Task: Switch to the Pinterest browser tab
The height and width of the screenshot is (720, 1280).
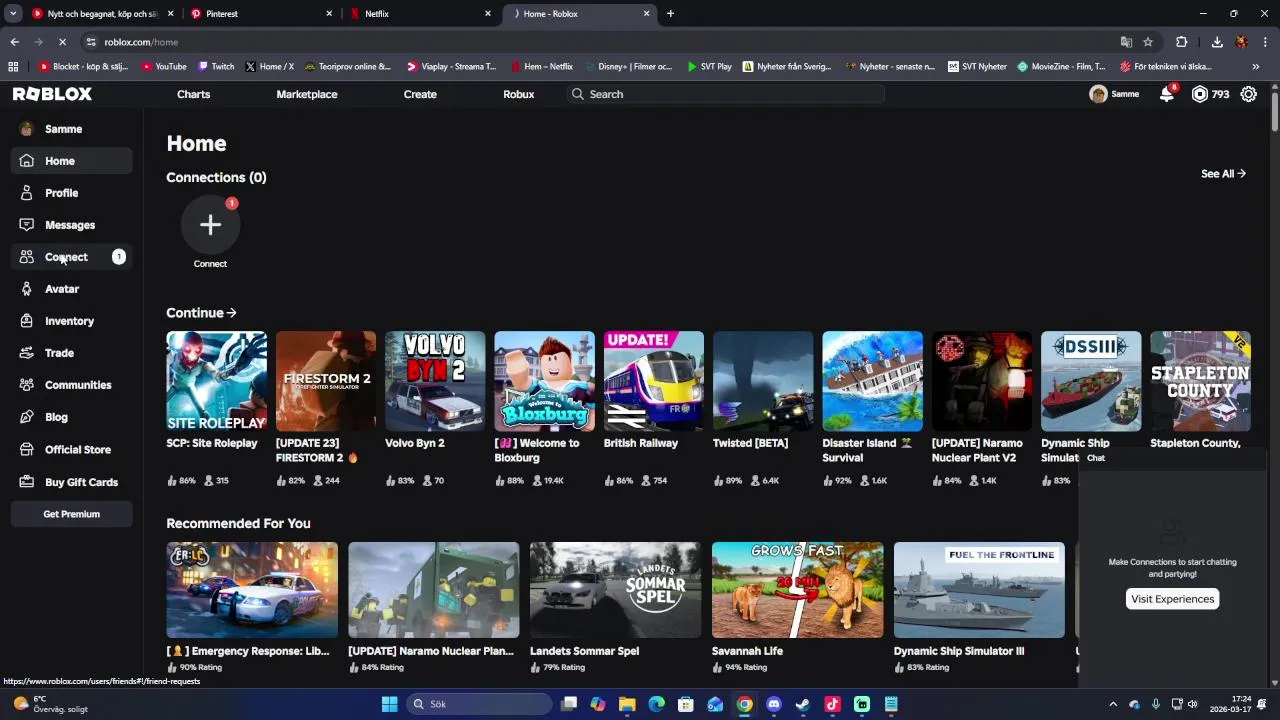Action: (262, 14)
